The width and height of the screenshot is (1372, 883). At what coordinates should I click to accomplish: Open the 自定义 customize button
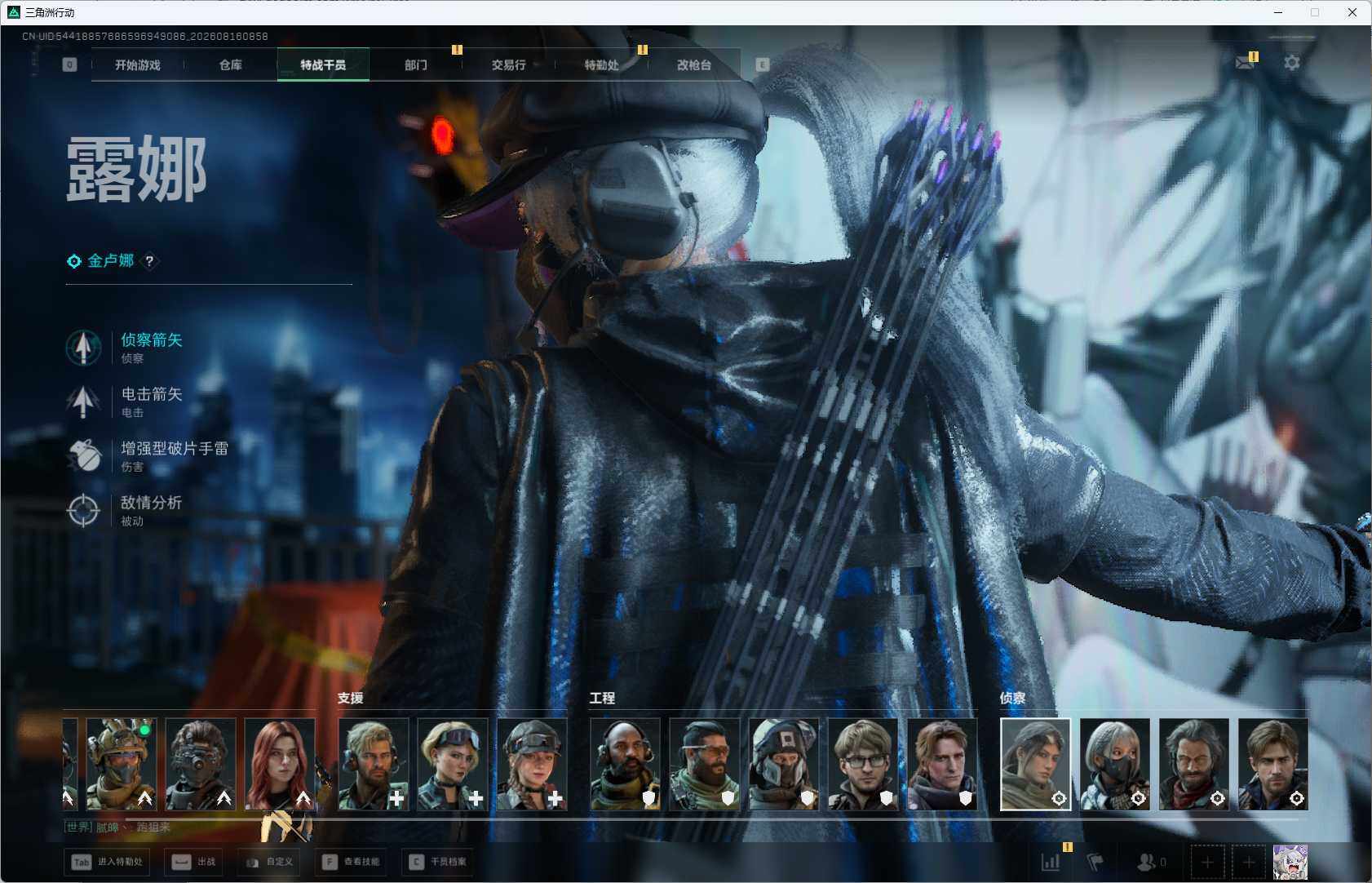[269, 862]
